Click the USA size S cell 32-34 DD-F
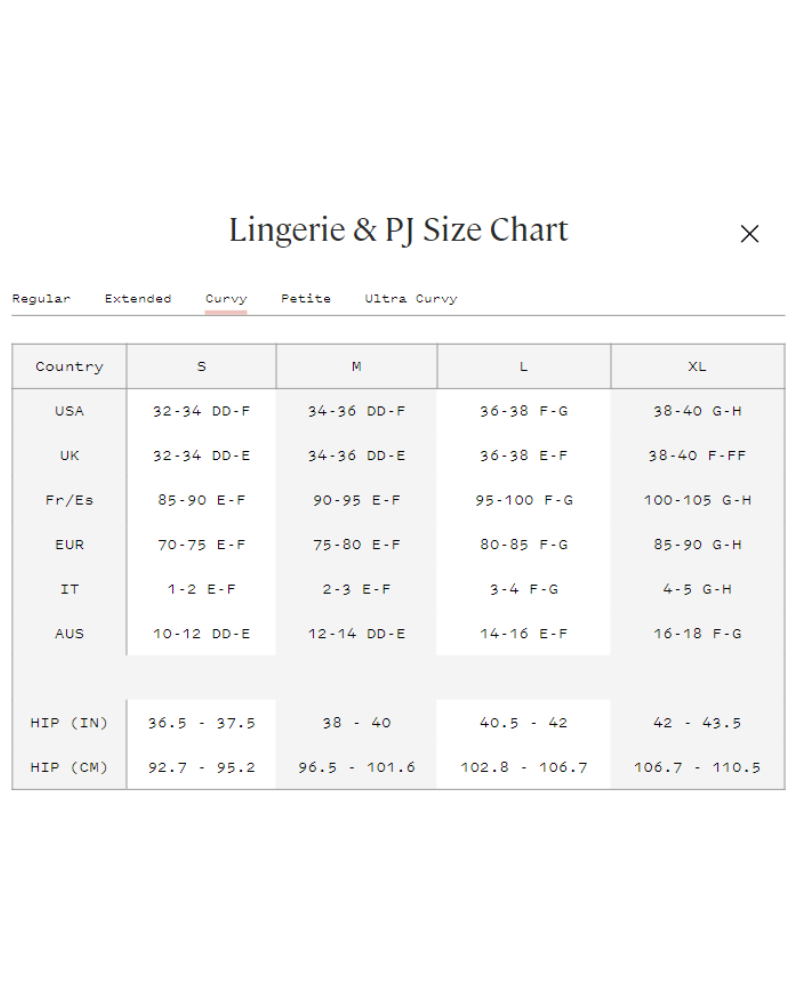 coord(201,411)
